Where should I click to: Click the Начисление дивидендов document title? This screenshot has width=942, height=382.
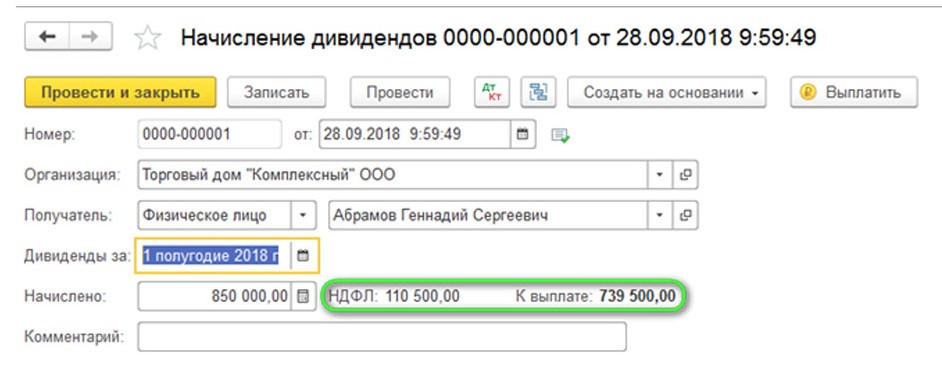pyautogui.click(x=498, y=38)
